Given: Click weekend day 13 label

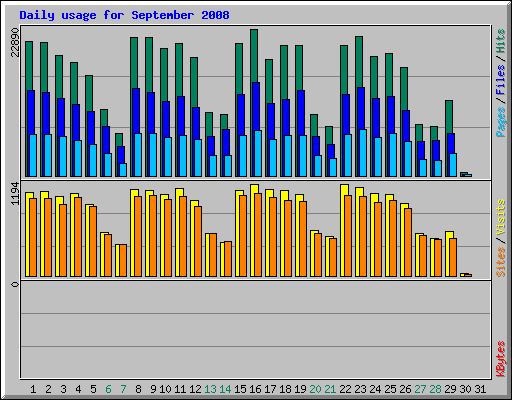Looking at the screenshot, I should 210,389.
